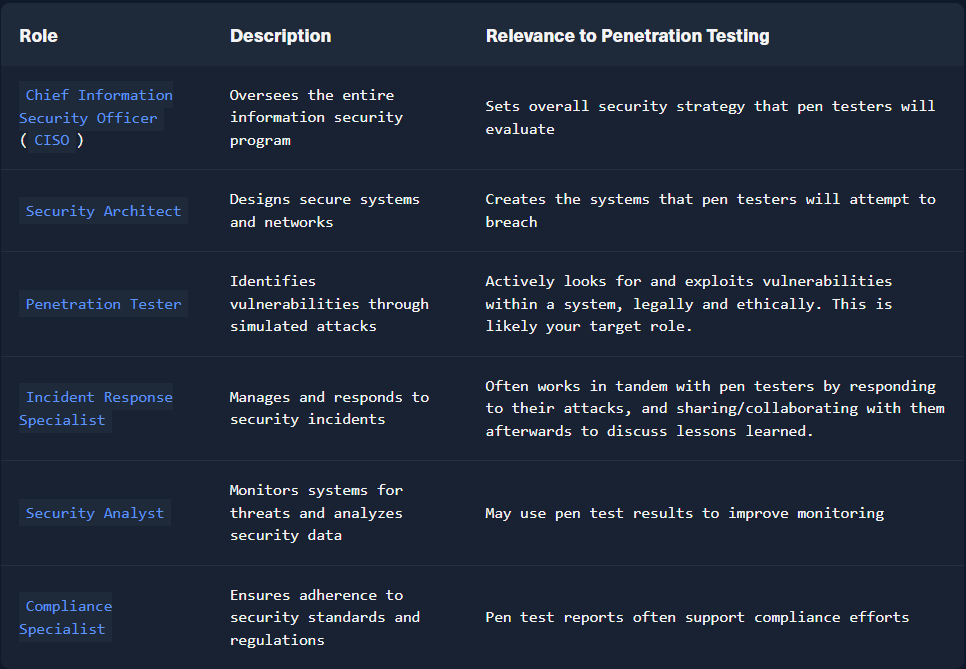966x669 pixels.
Task: Click the Description column header
Action: coord(280,36)
